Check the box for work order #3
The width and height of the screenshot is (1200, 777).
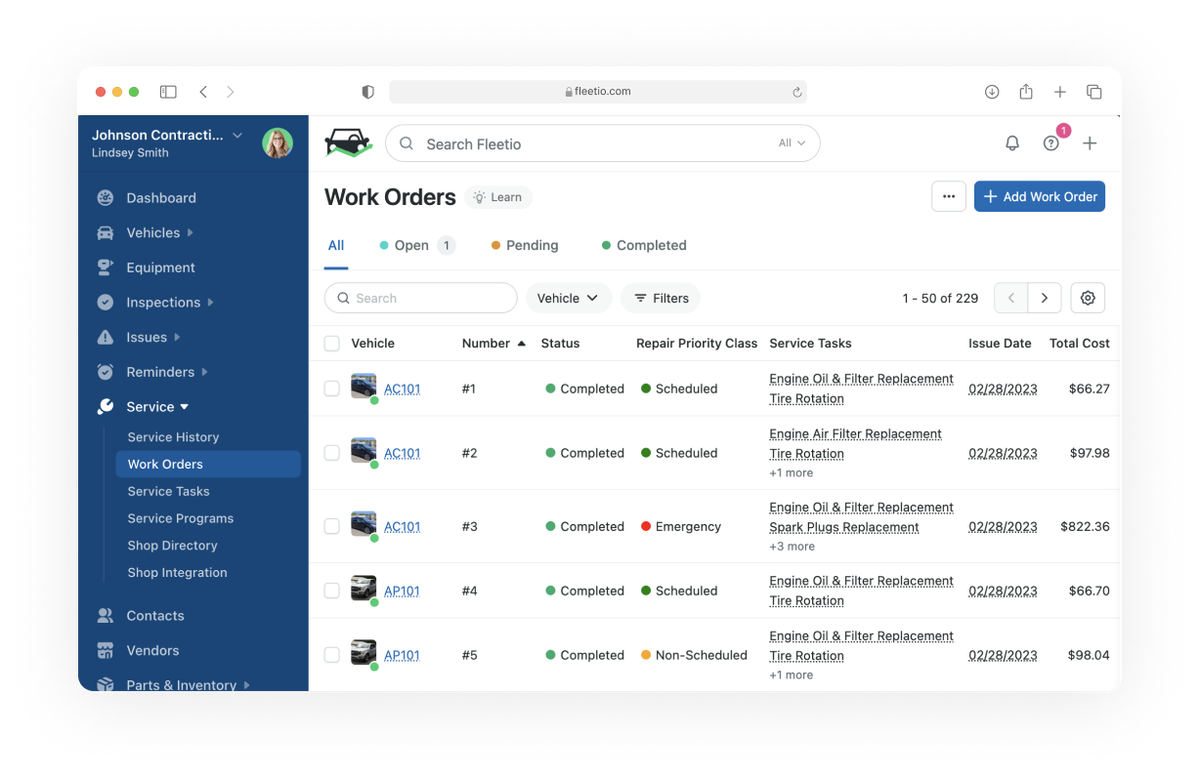pos(332,527)
